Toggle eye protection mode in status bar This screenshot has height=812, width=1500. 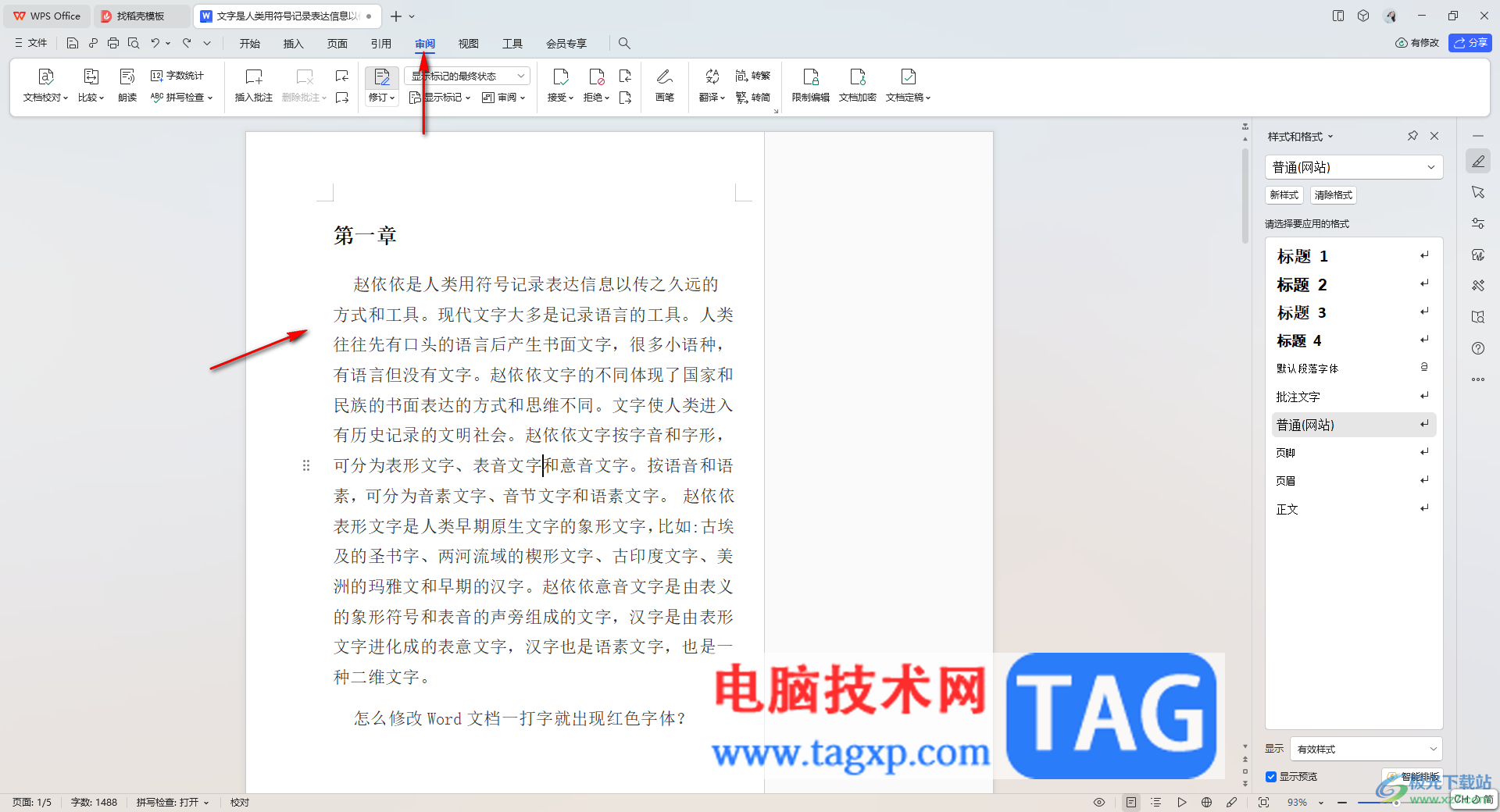point(1099,803)
